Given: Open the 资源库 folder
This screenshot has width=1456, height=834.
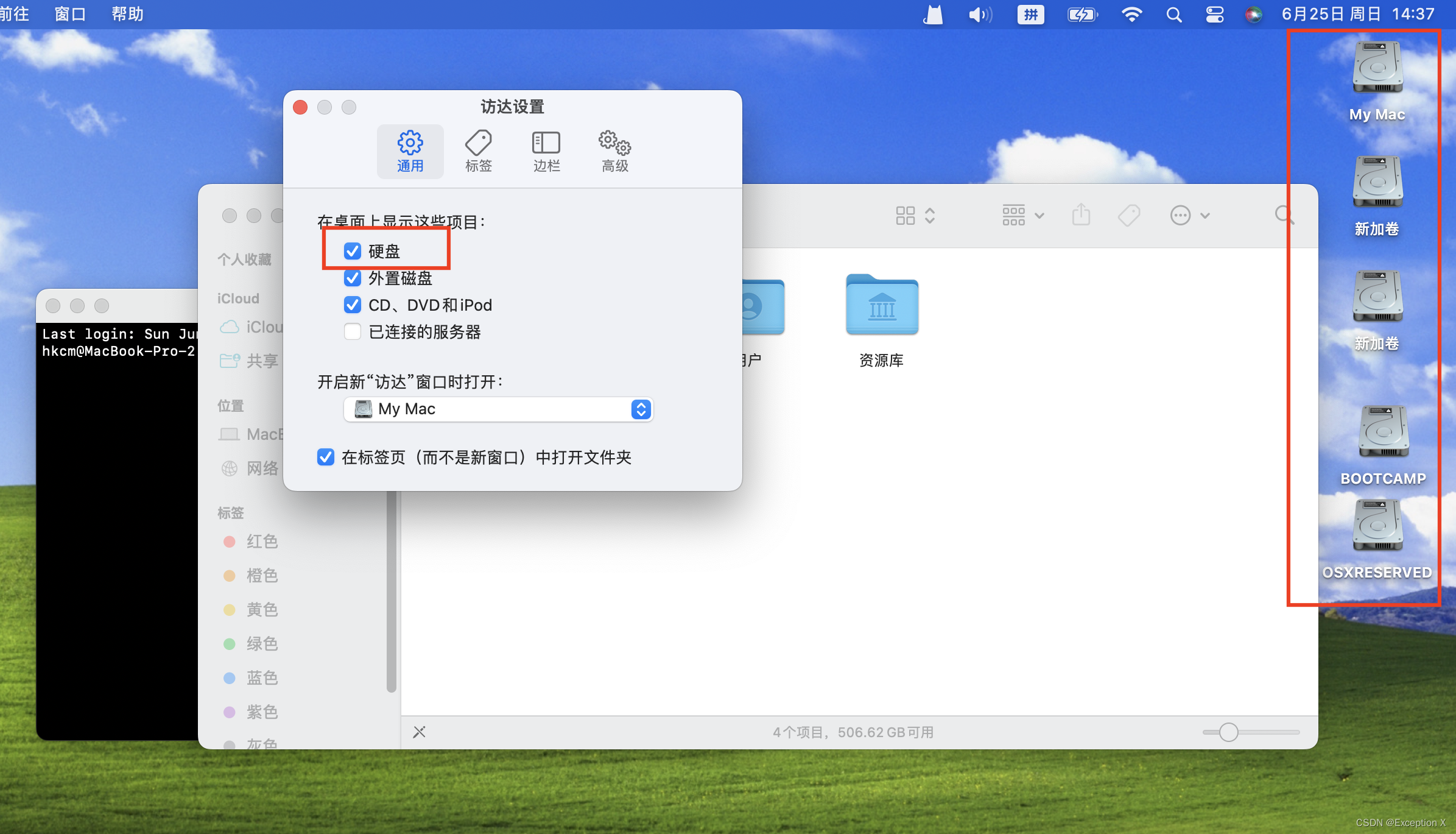Looking at the screenshot, I should 882,305.
